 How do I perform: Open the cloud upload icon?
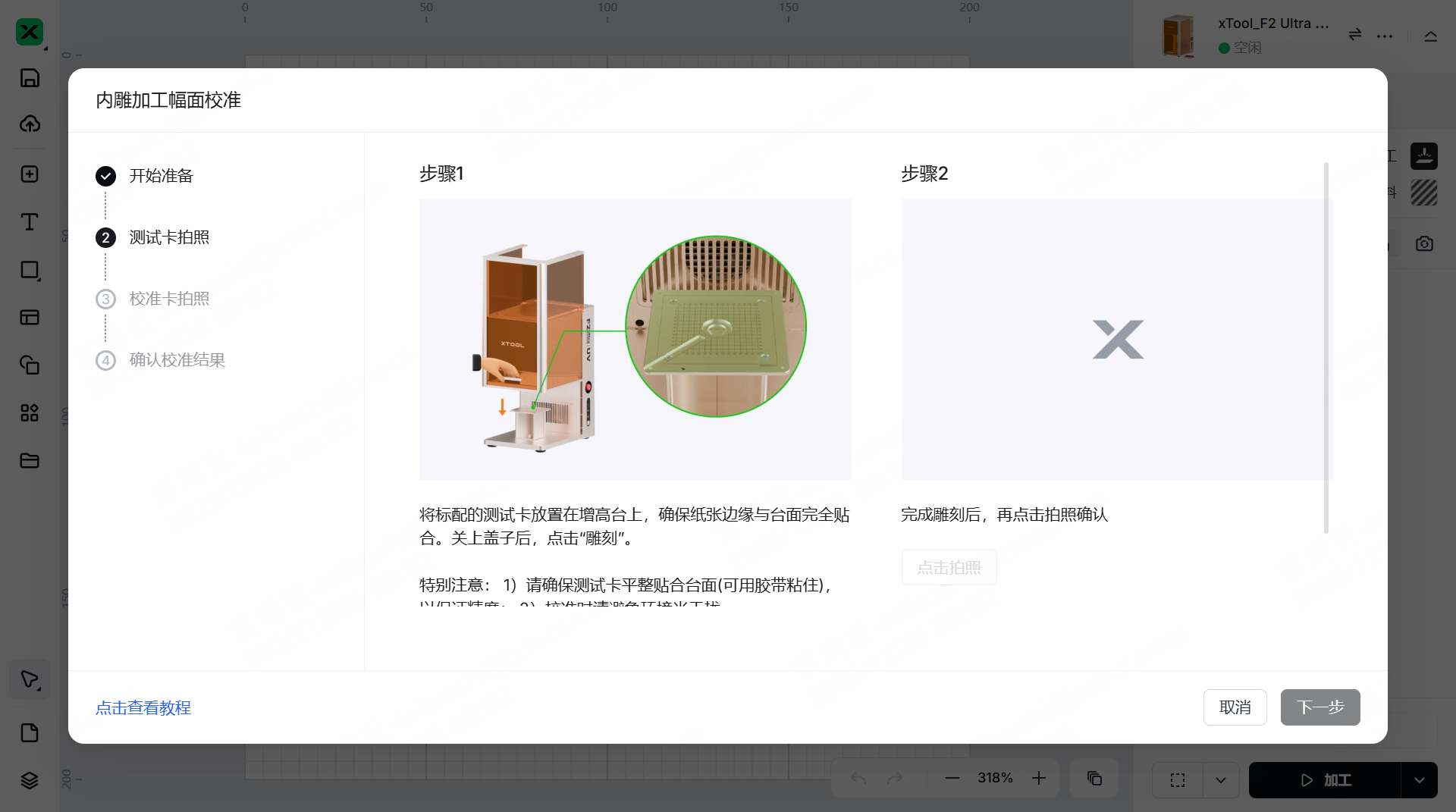tap(30, 124)
